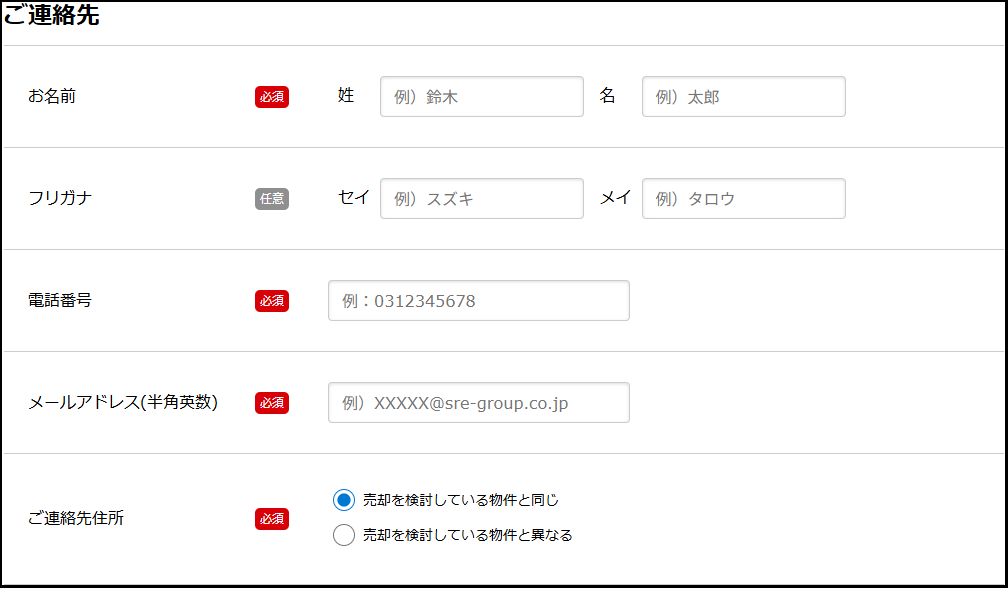
Task: Click the フリガナ row label
Action: [x=60, y=199]
